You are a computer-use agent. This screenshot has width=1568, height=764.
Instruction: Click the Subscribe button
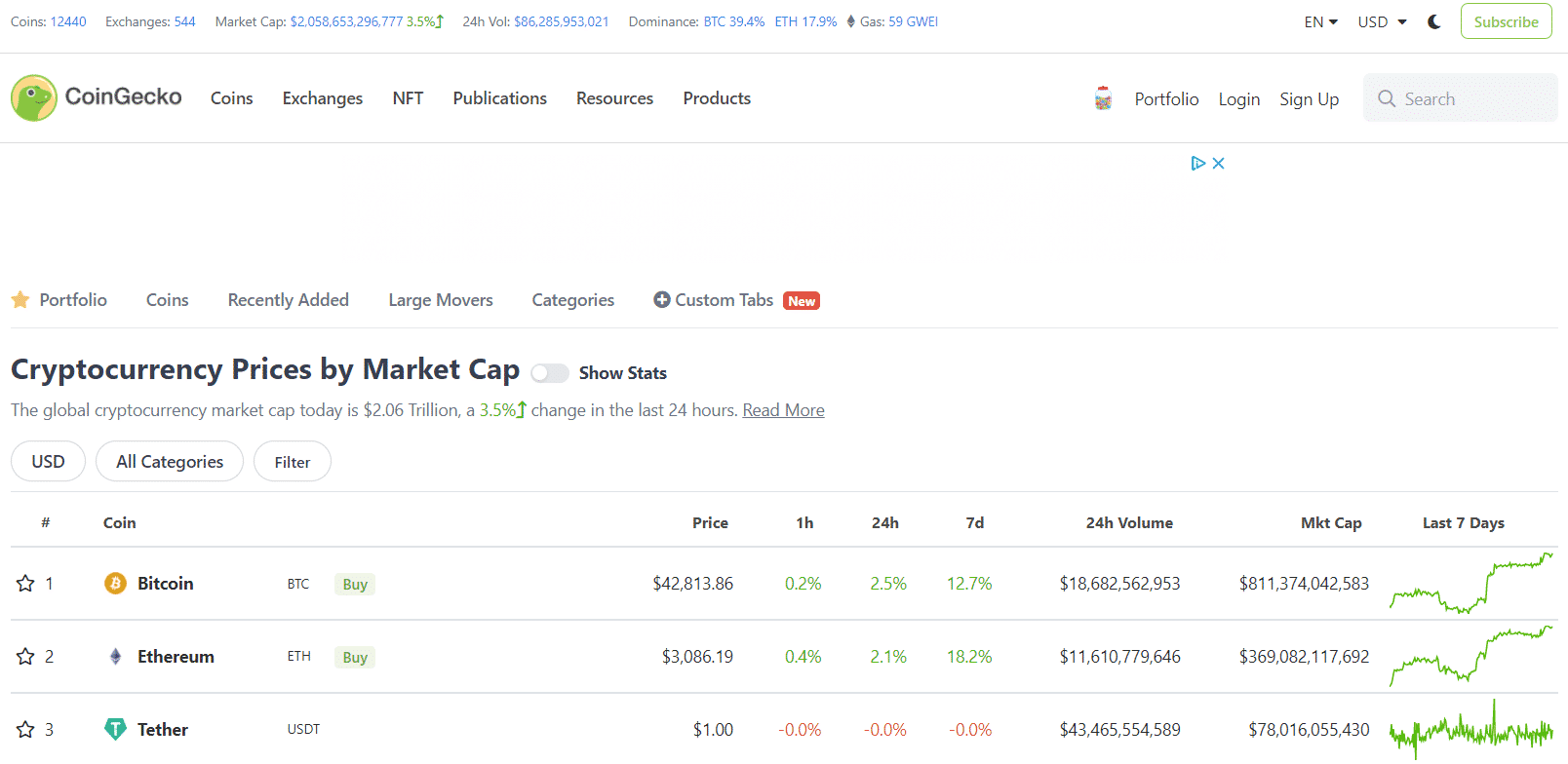coord(1506,21)
